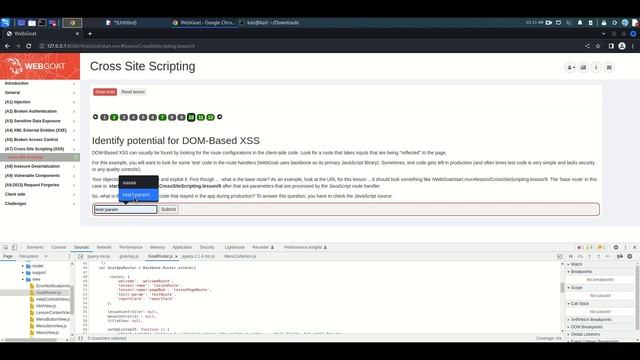Expand the (A8) Insecure Deserialization section
Screen dimensions: 640x360
point(40,167)
